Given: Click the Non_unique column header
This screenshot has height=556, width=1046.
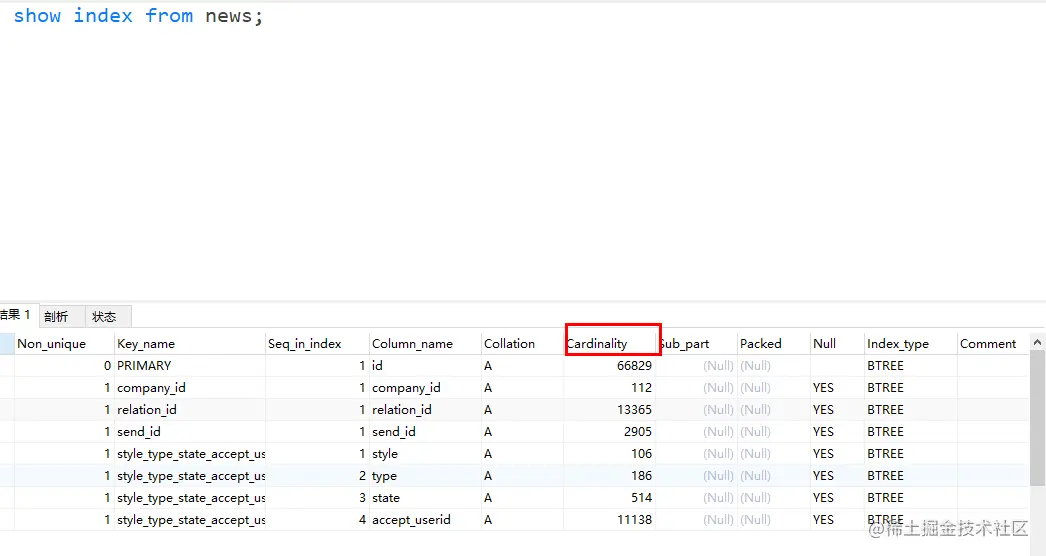Looking at the screenshot, I should [64, 344].
